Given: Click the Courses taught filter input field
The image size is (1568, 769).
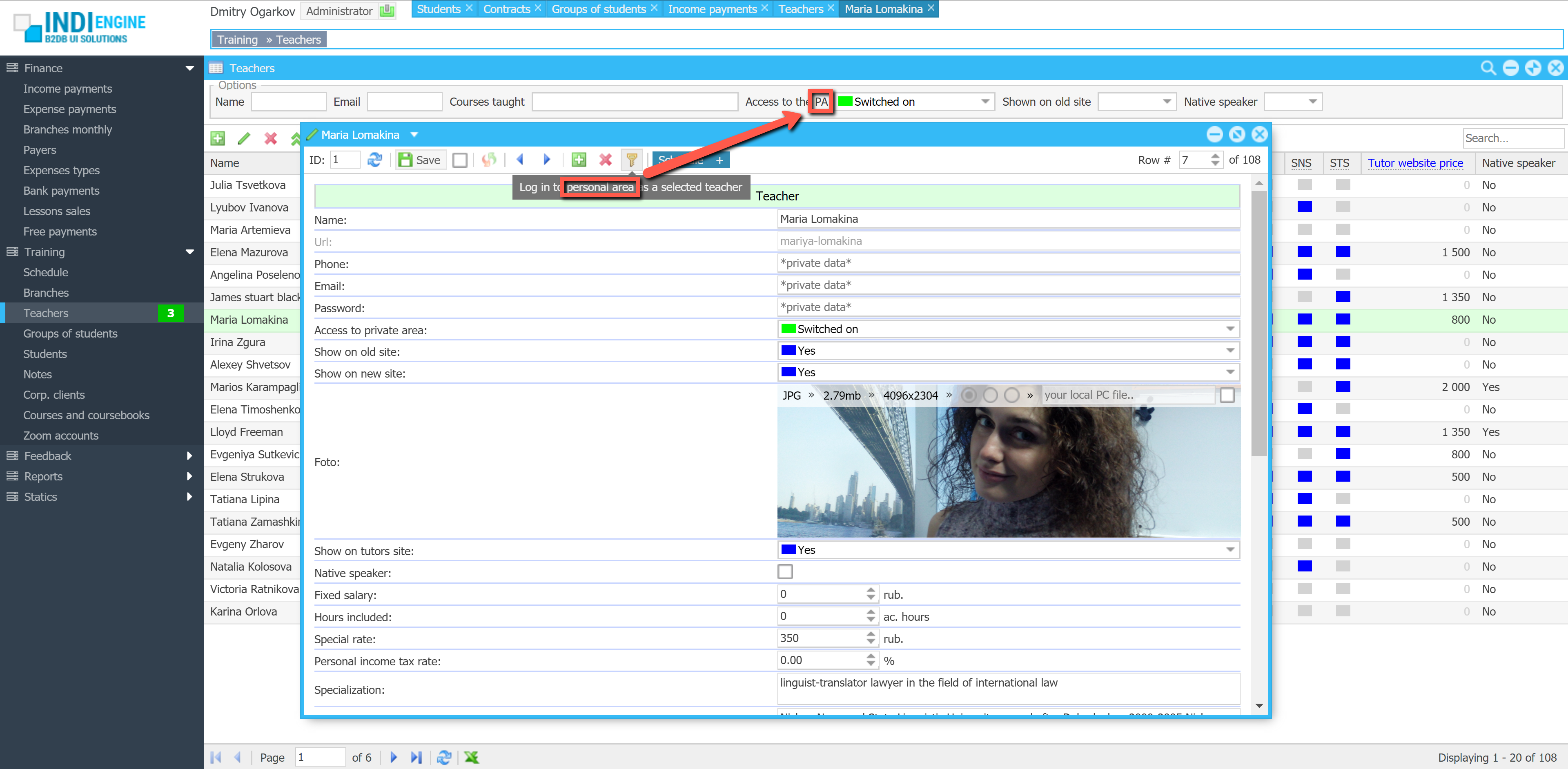Looking at the screenshot, I should [x=634, y=102].
